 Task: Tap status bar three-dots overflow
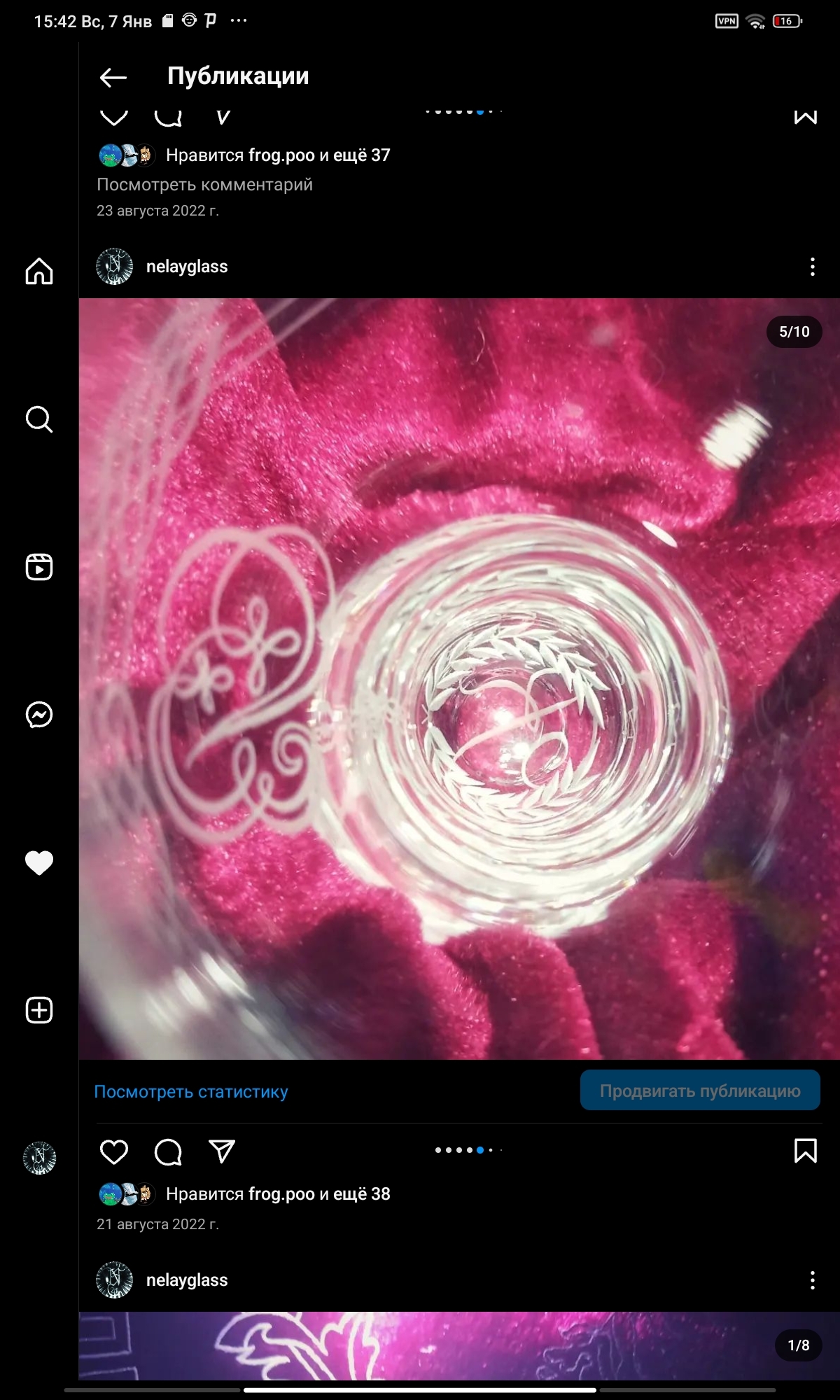tap(239, 20)
